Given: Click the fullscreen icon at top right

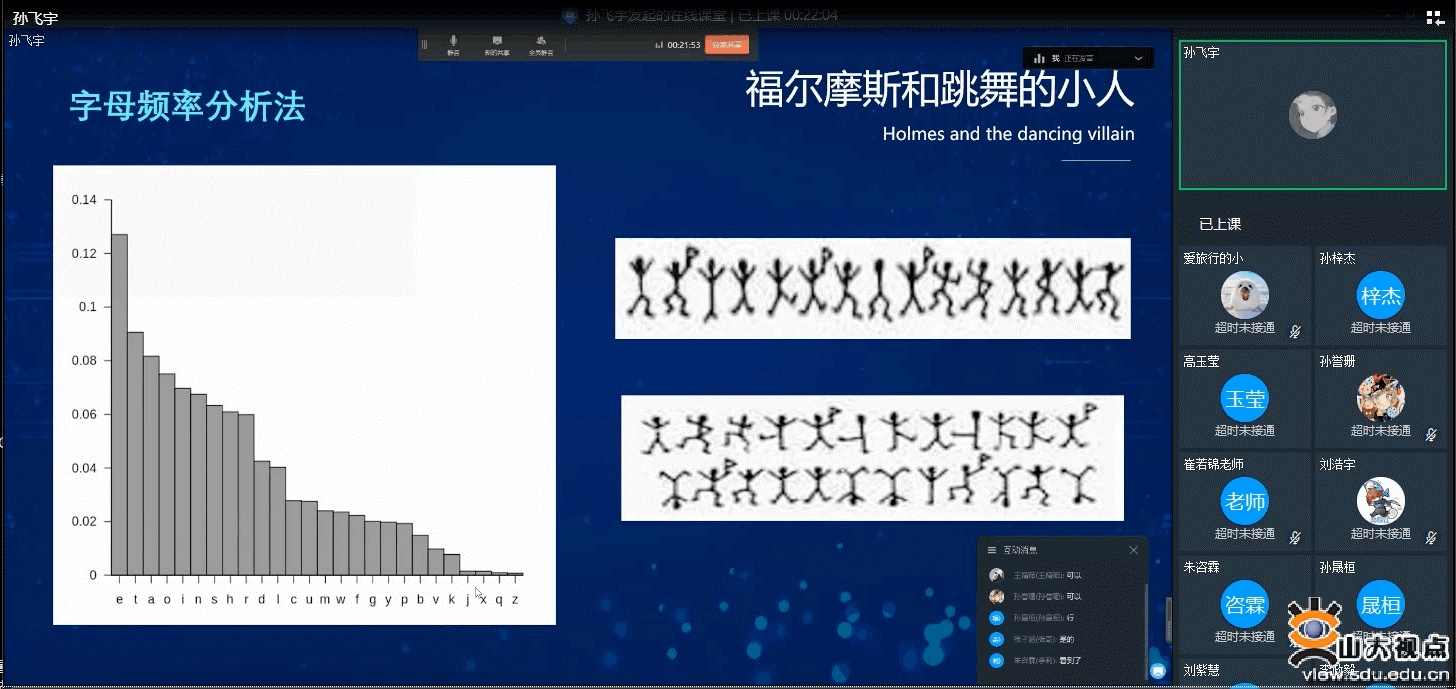Looking at the screenshot, I should (1434, 16).
